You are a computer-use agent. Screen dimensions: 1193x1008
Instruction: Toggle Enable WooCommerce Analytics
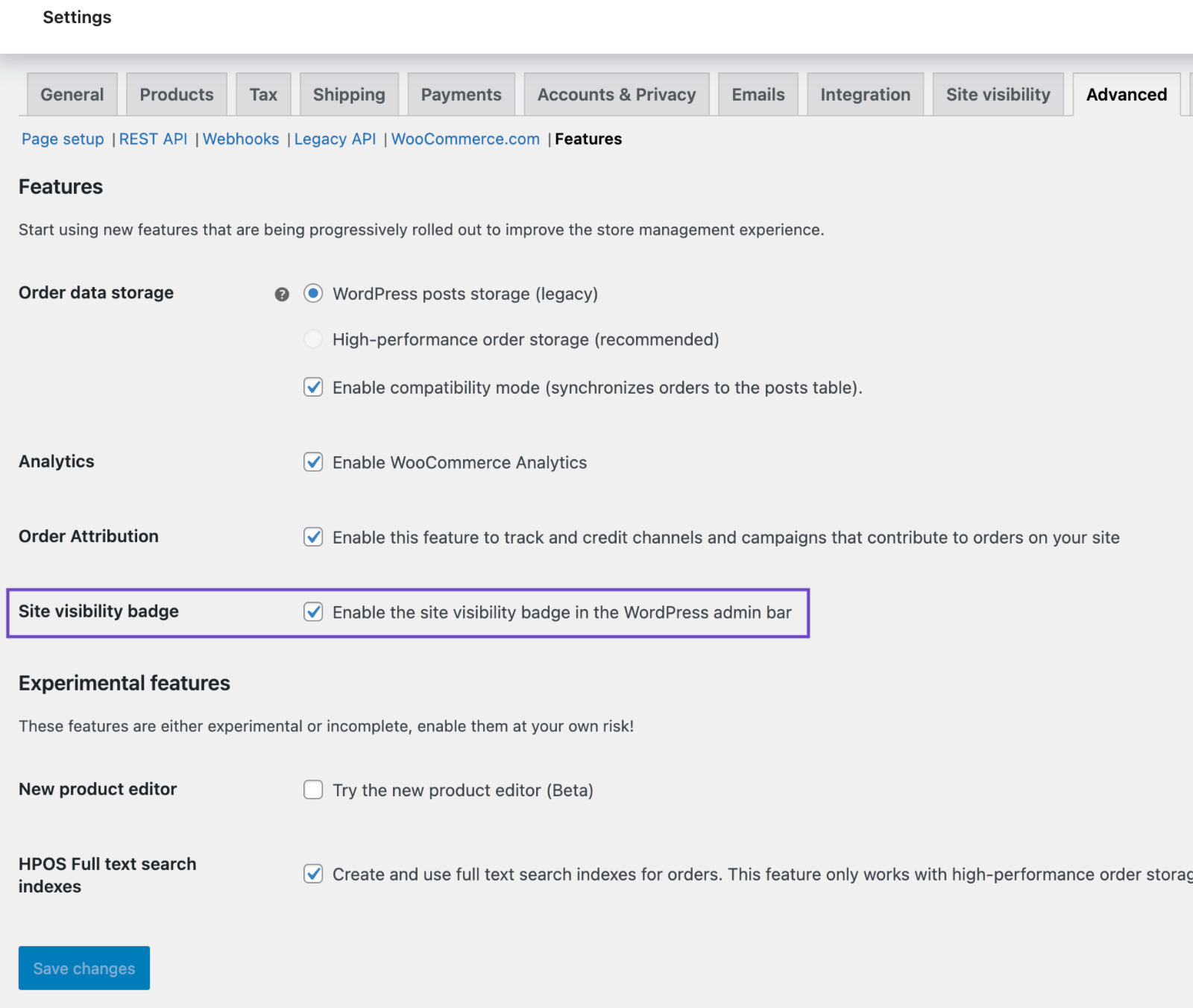(x=313, y=462)
